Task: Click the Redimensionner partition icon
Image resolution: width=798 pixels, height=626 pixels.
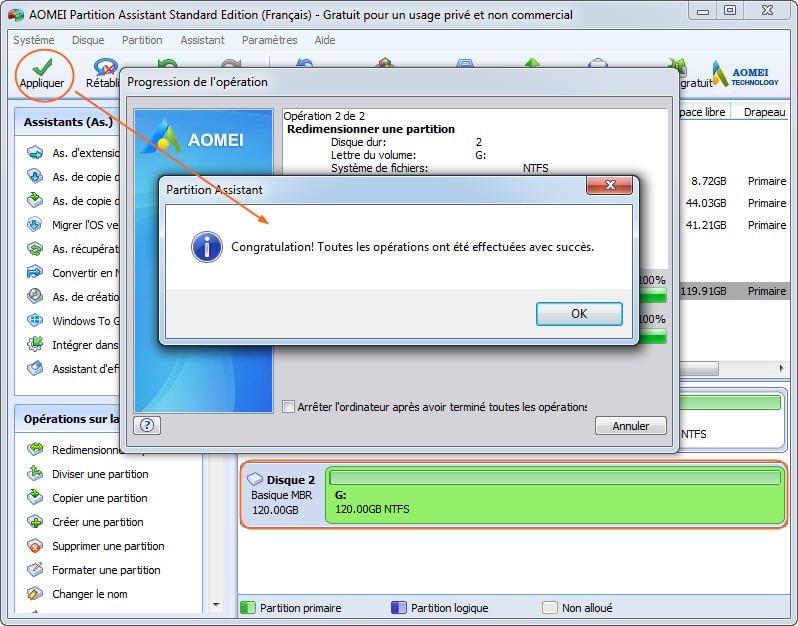Action: pos(35,449)
